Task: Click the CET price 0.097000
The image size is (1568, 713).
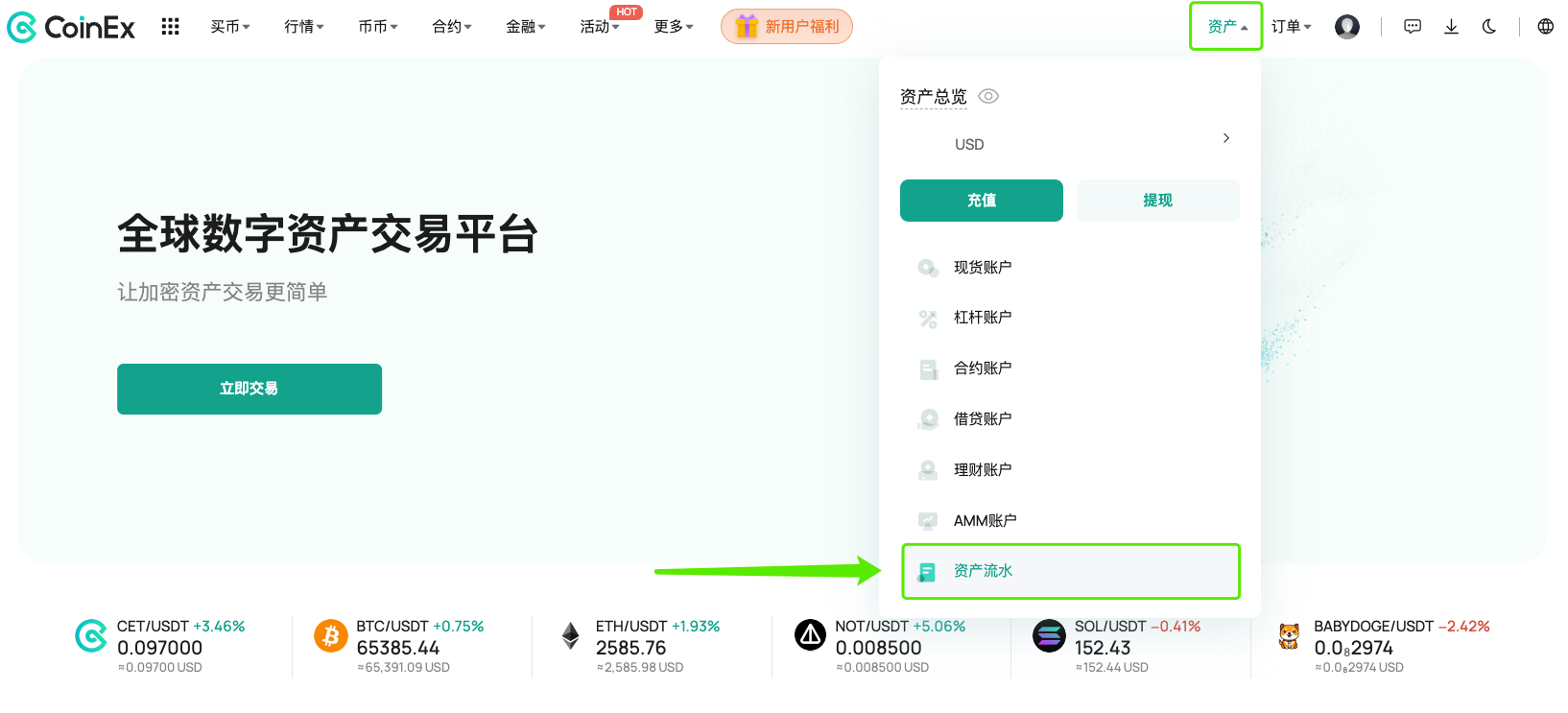Action: [x=160, y=648]
